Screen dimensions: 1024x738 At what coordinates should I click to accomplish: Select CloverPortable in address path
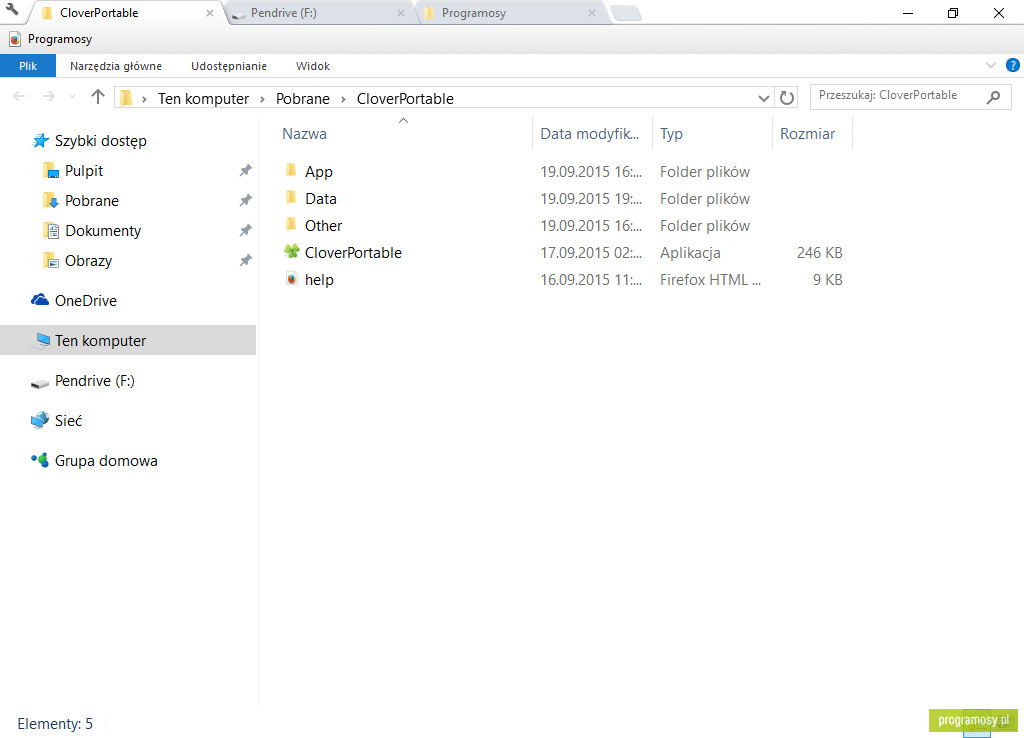(405, 99)
